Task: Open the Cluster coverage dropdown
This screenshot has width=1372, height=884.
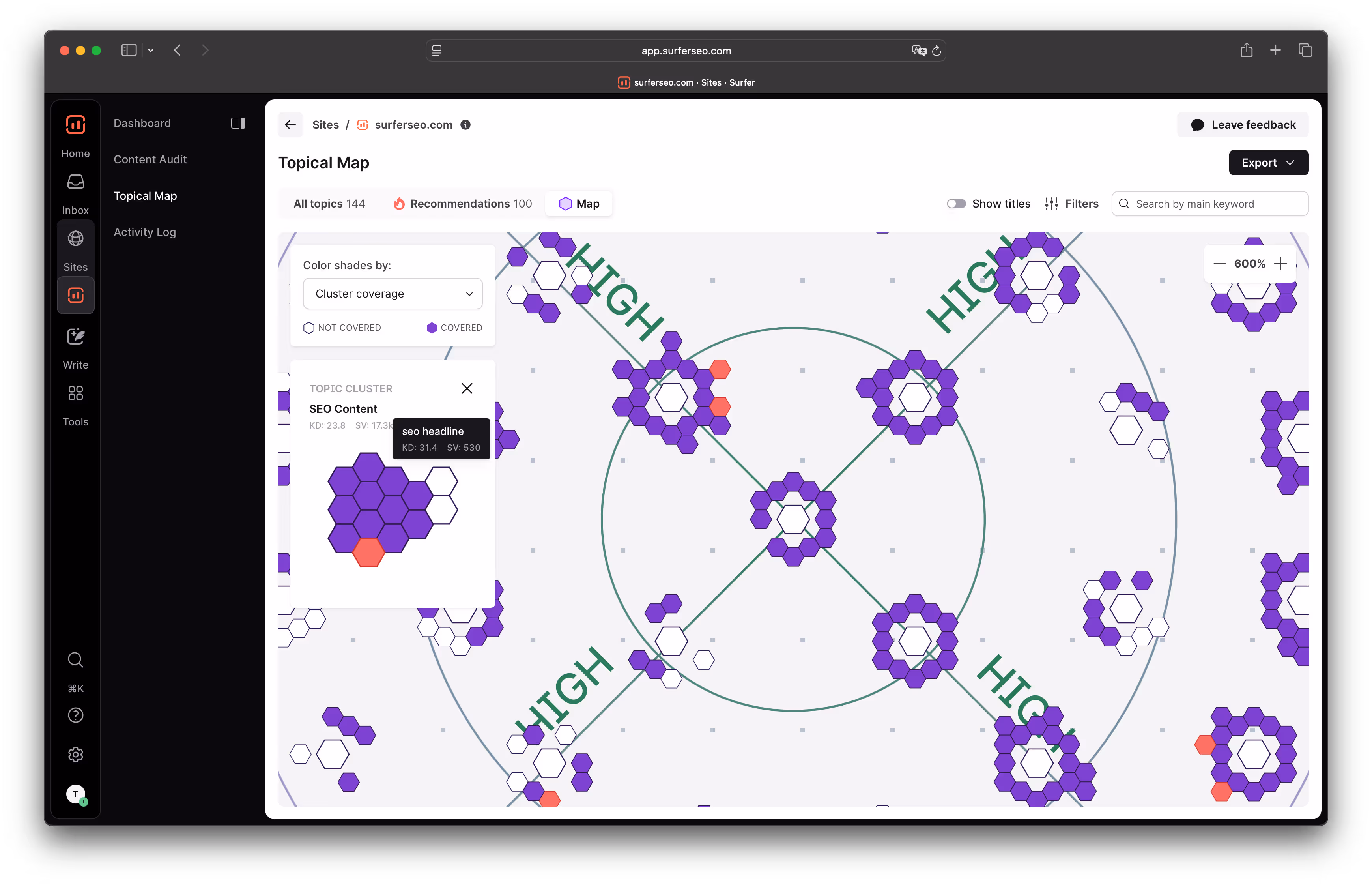Action: point(393,294)
